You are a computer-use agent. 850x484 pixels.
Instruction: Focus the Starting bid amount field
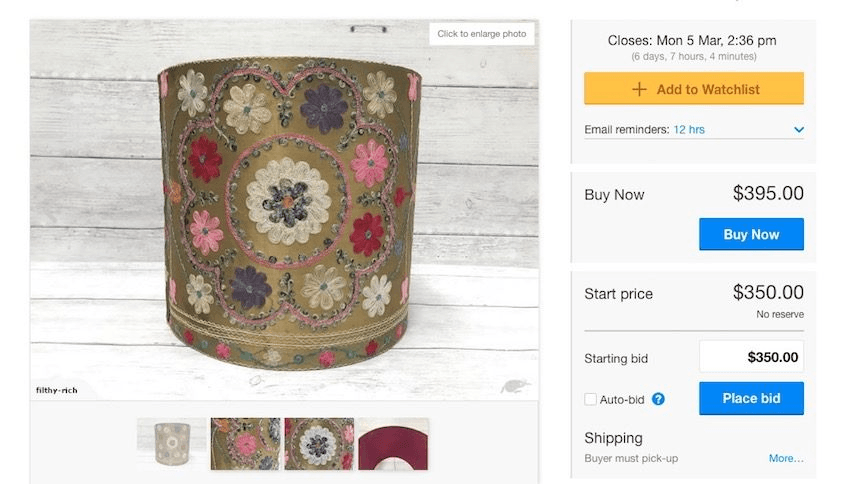pyautogui.click(x=751, y=357)
